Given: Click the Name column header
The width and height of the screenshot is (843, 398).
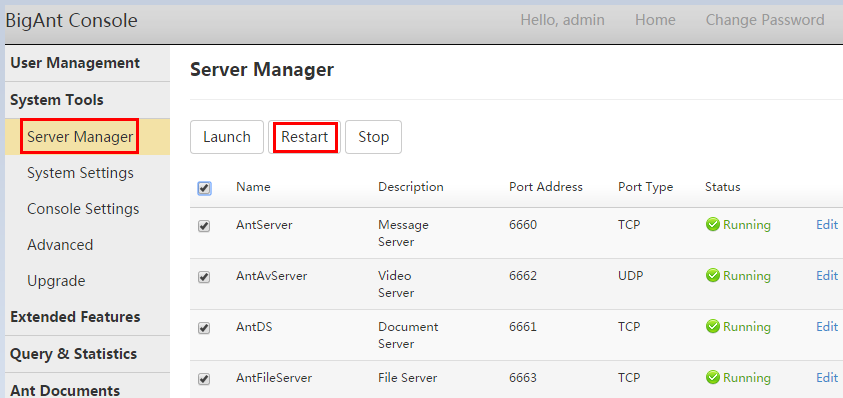Looking at the screenshot, I should point(253,187).
